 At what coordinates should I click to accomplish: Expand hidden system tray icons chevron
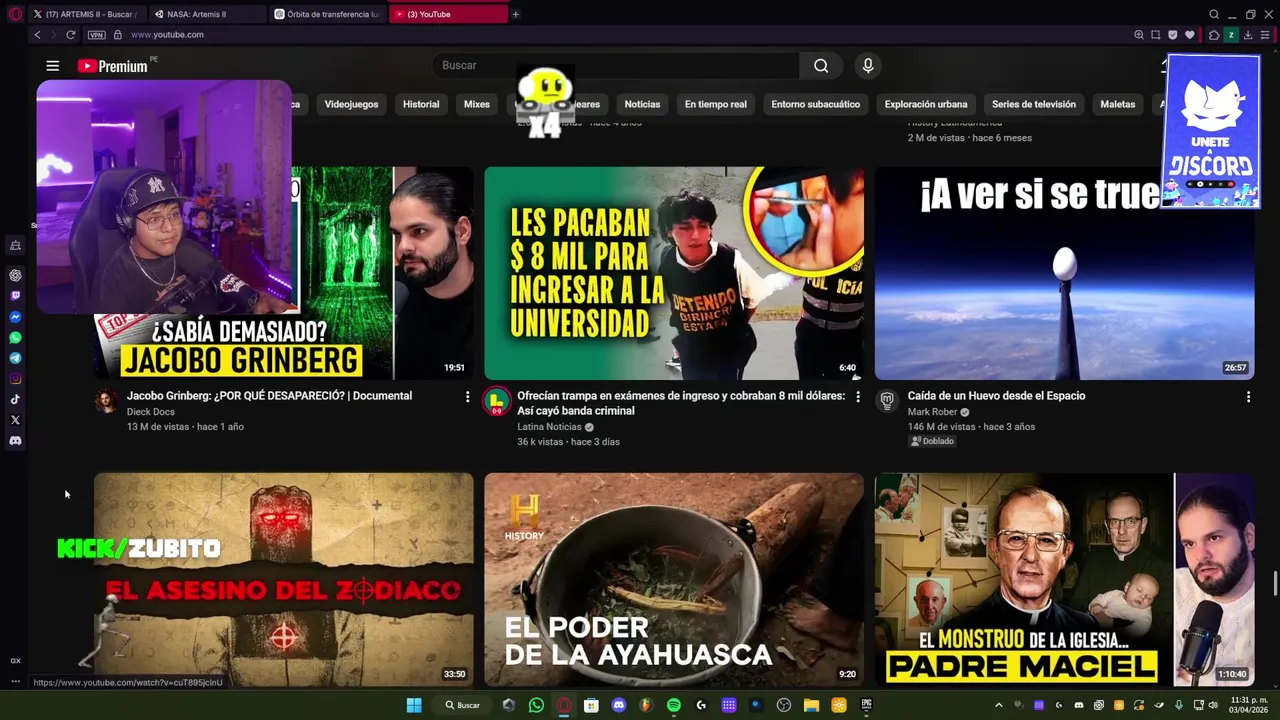pos(998,705)
